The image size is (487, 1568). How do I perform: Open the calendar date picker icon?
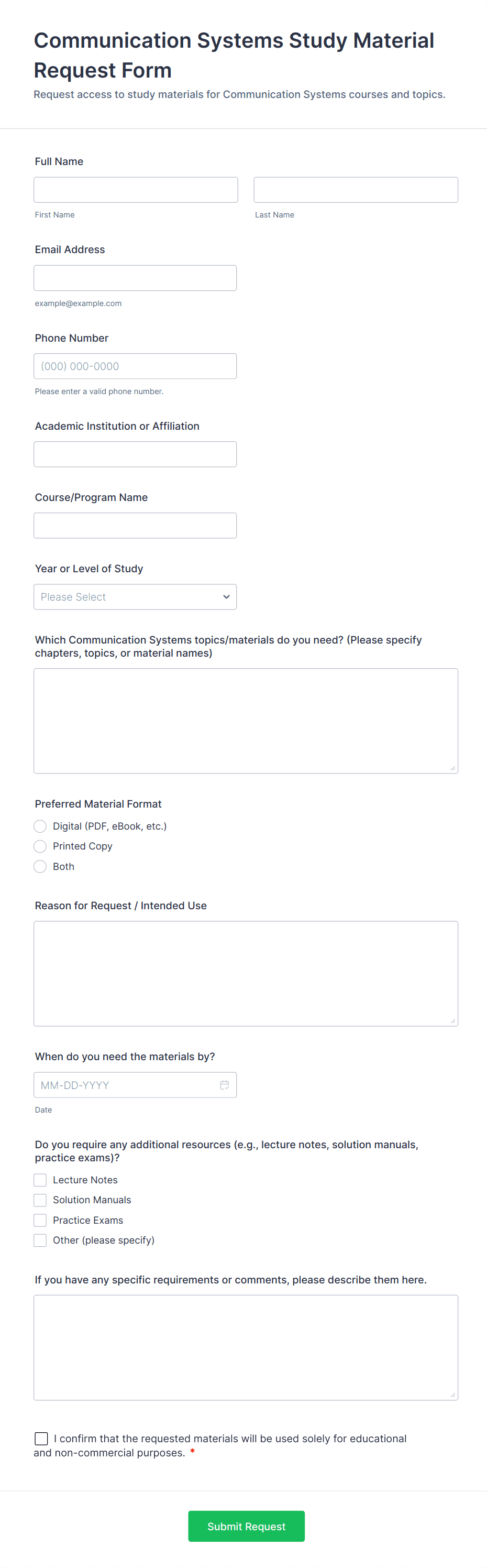click(224, 1085)
